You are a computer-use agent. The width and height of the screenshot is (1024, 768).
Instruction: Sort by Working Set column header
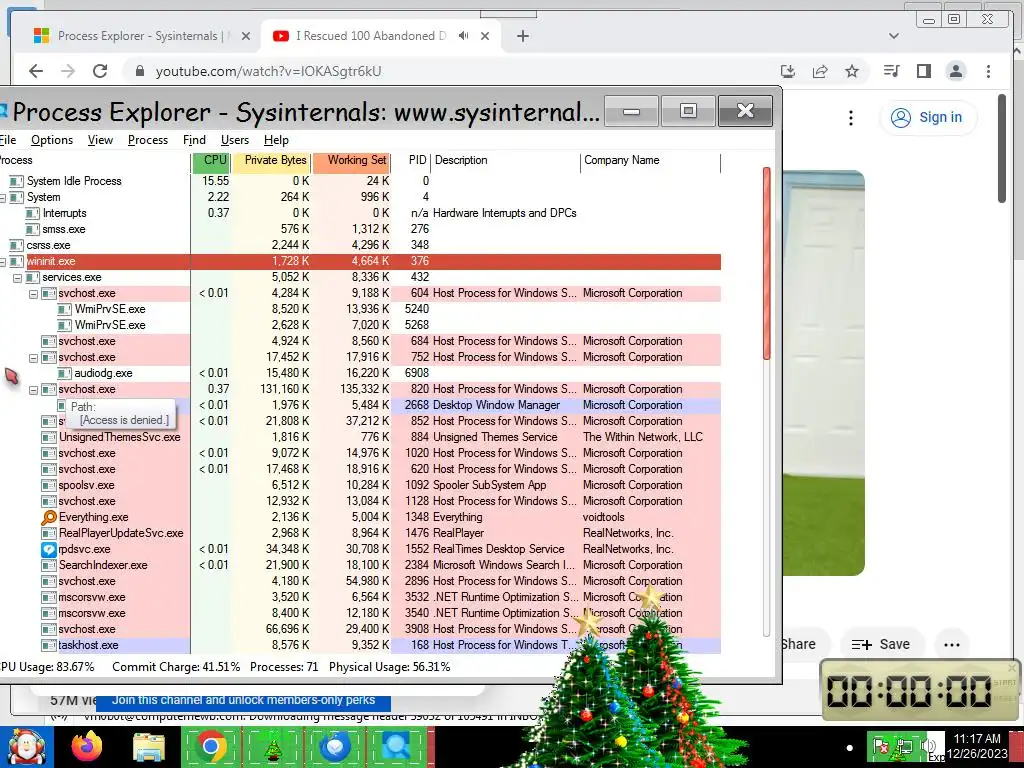[351, 161]
